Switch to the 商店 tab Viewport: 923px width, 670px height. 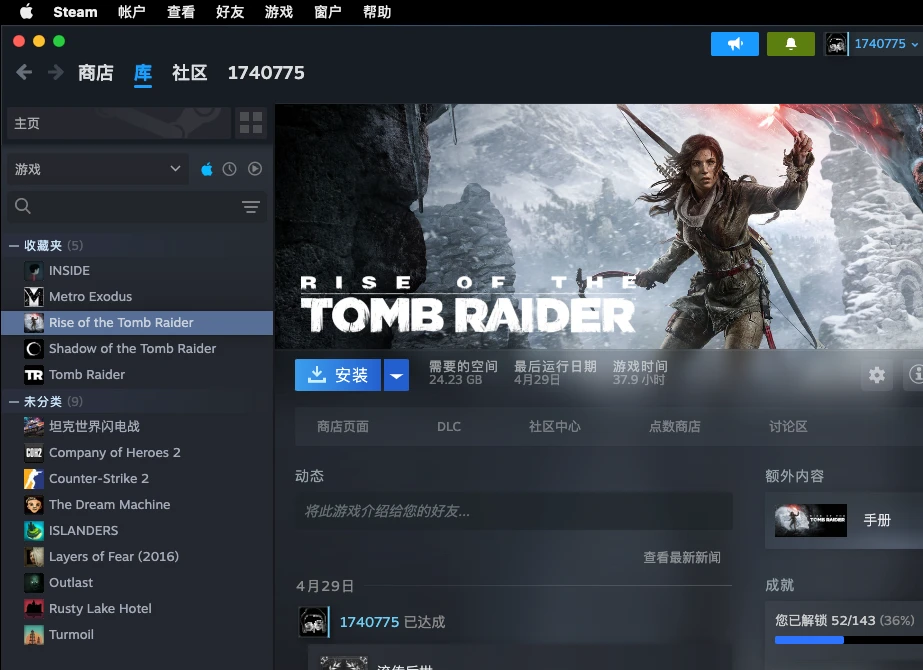point(95,73)
